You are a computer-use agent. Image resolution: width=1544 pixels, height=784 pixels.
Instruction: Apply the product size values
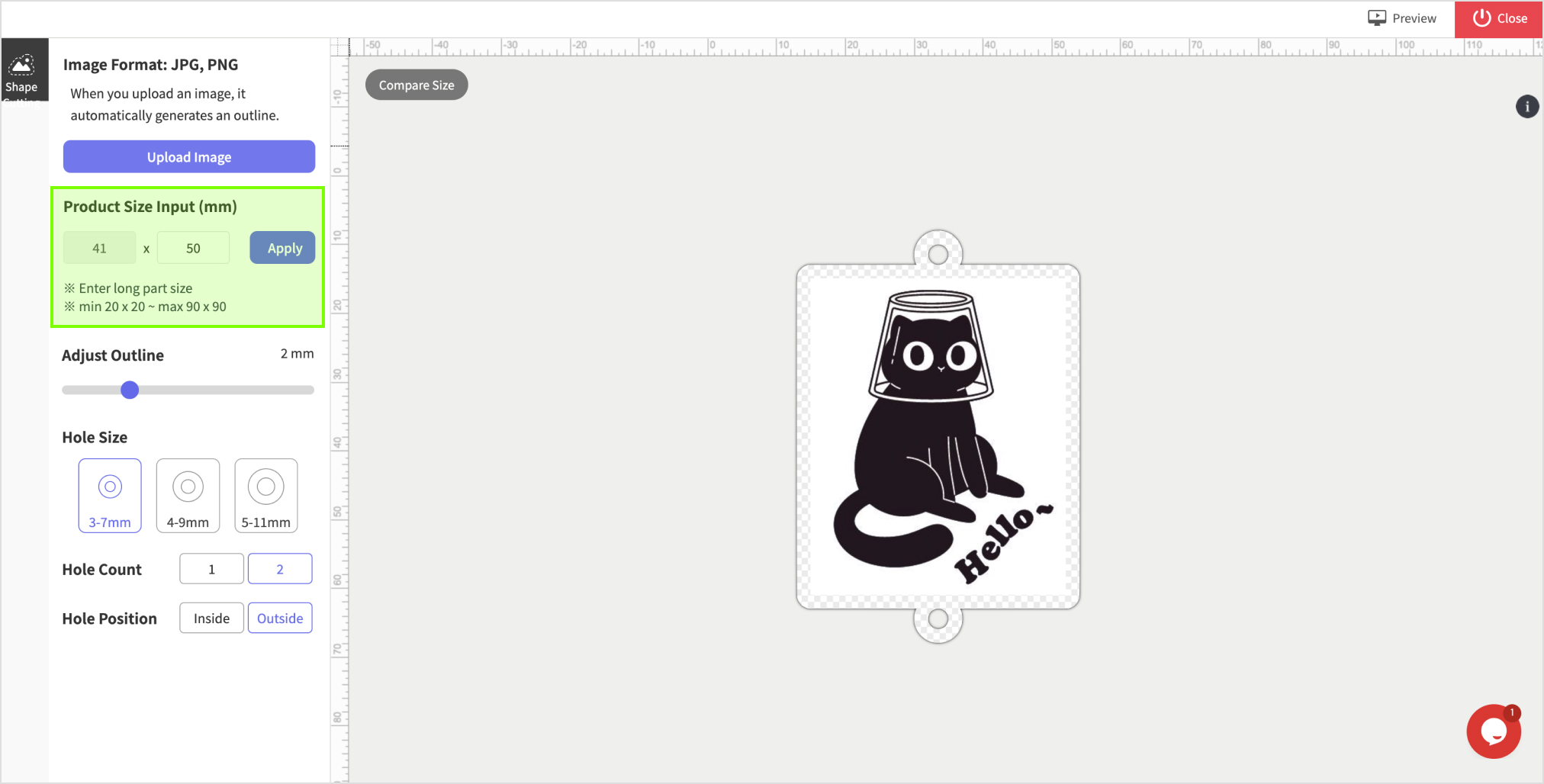click(x=282, y=248)
